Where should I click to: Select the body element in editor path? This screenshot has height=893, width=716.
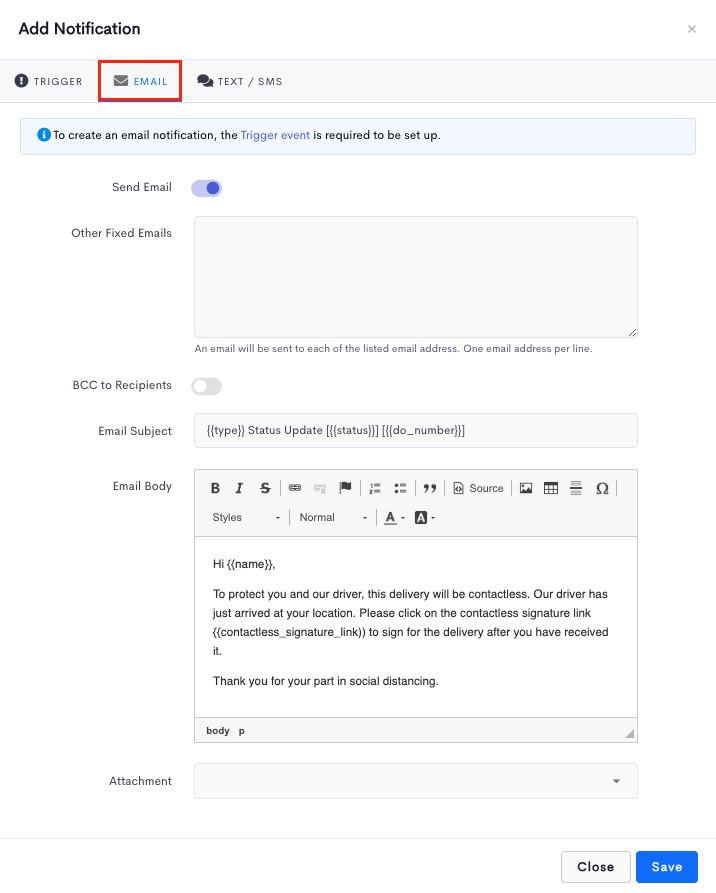218,731
